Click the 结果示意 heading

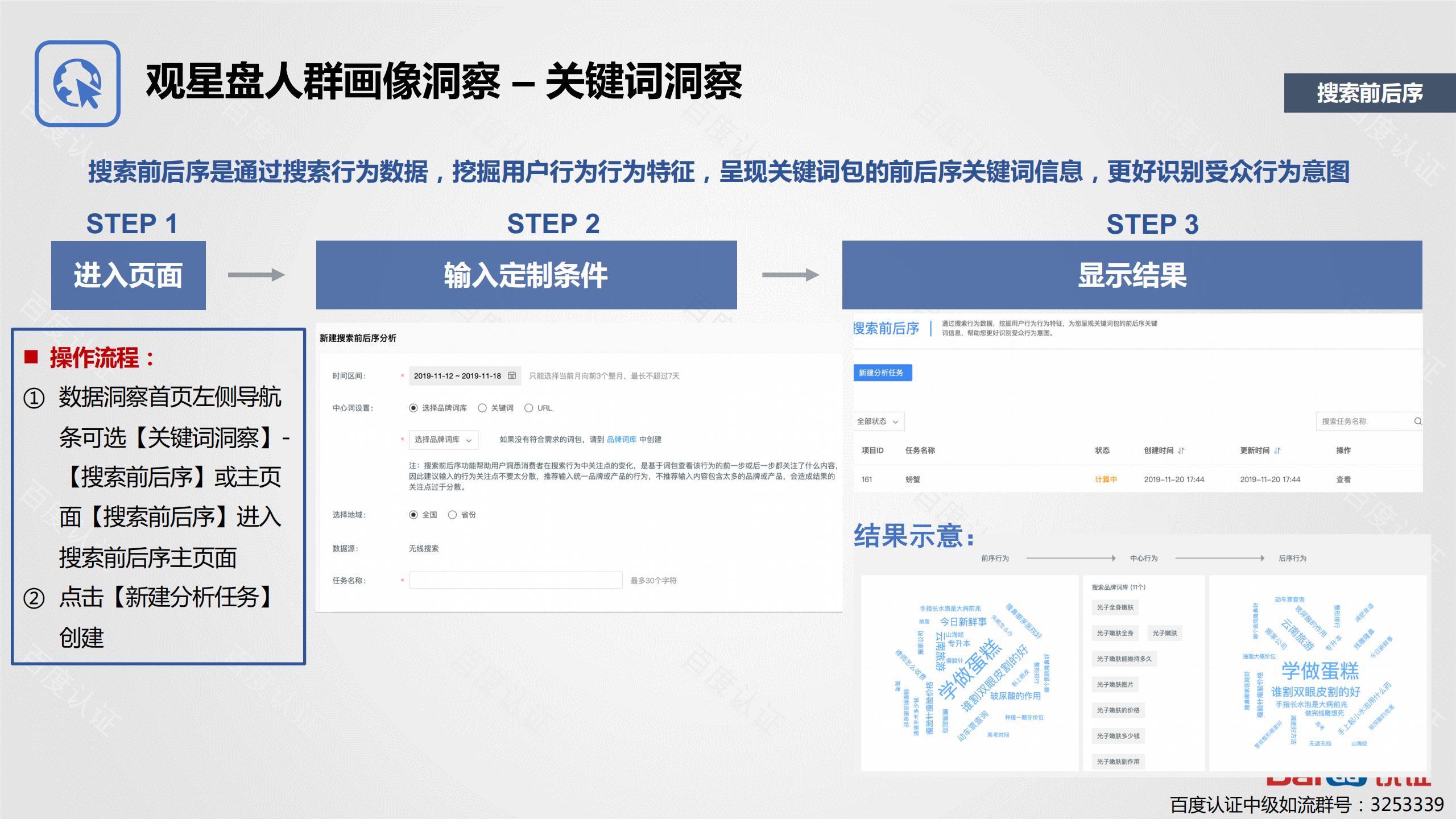tap(914, 536)
